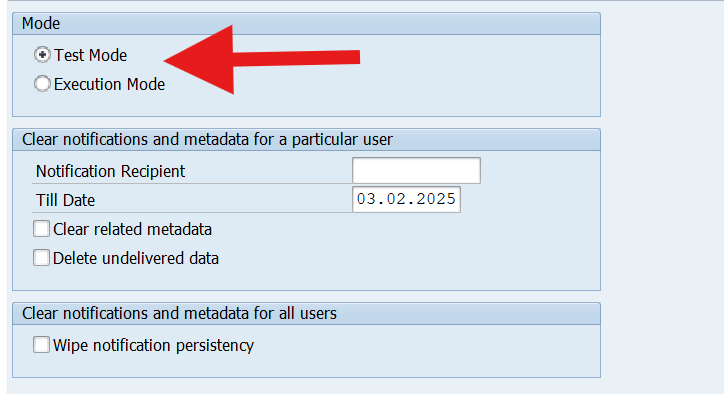This screenshot has width=724, height=394.
Task: Click the Execution Mode label text
Action: [109, 85]
